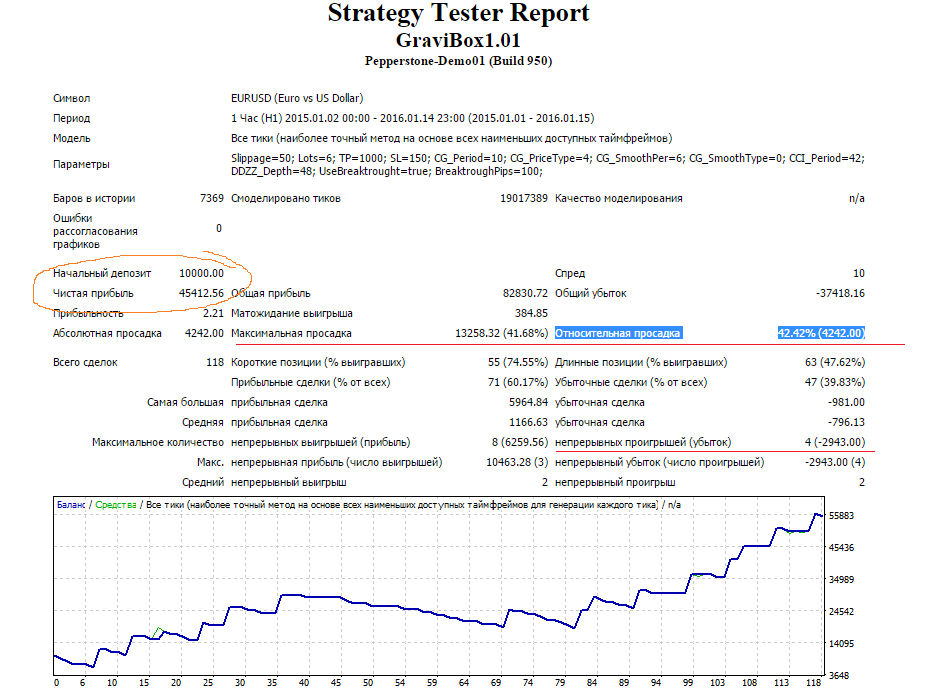Screen dimensions: 945x695
Task: Select bars in history value '7369'
Action: (x=212, y=198)
